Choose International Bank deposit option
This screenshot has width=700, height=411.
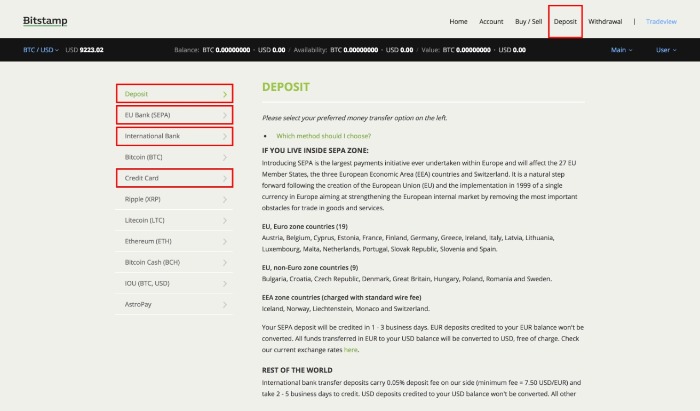[174, 136]
